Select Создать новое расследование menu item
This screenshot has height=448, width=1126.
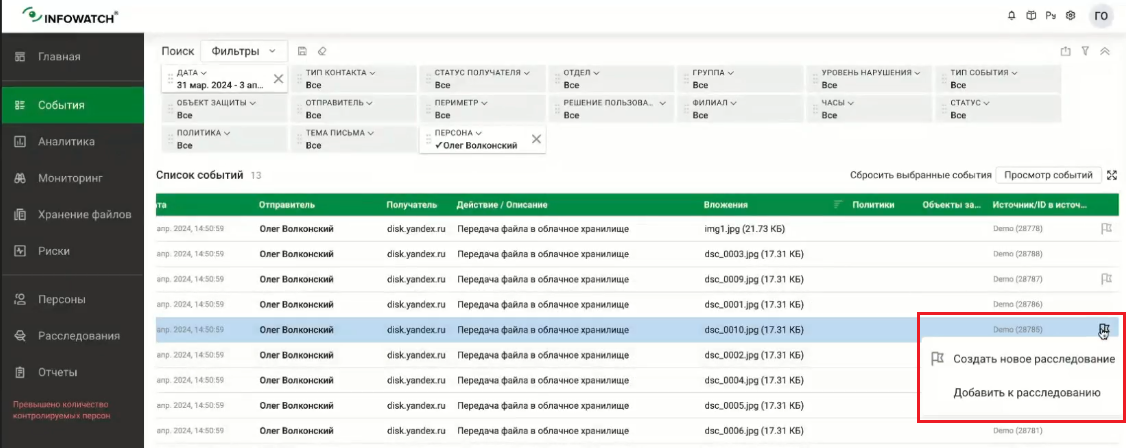click(x=1033, y=358)
